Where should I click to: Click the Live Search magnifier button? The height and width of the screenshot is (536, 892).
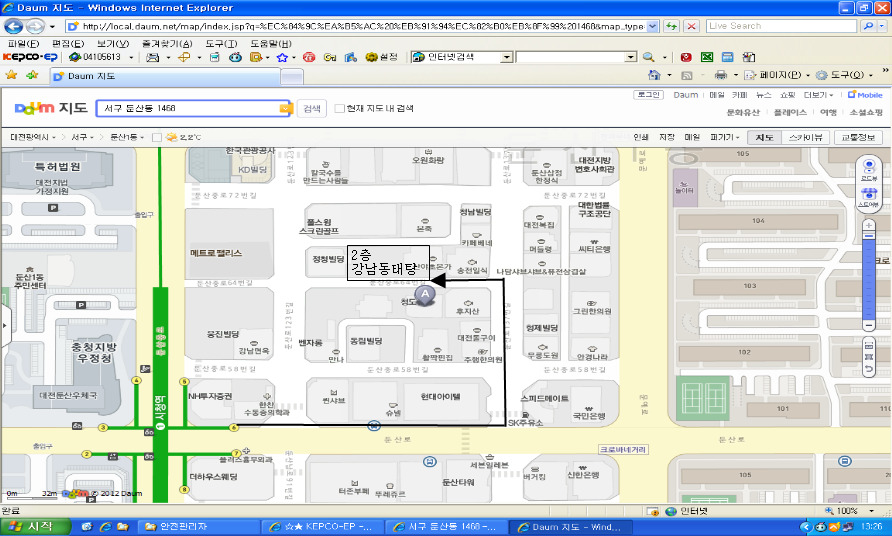(867, 26)
